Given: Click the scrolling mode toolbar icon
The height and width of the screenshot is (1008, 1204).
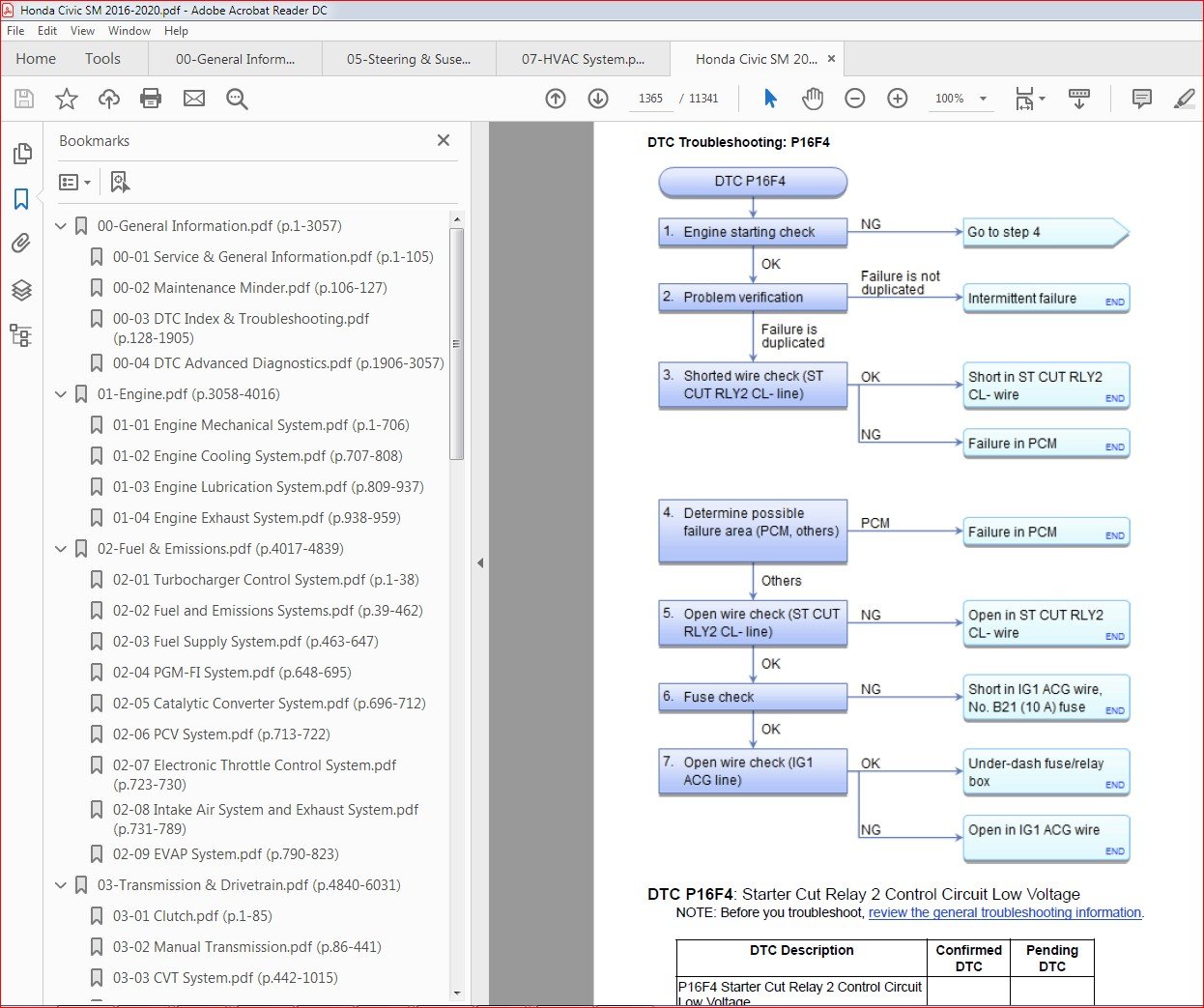Looking at the screenshot, I should [x=1079, y=99].
